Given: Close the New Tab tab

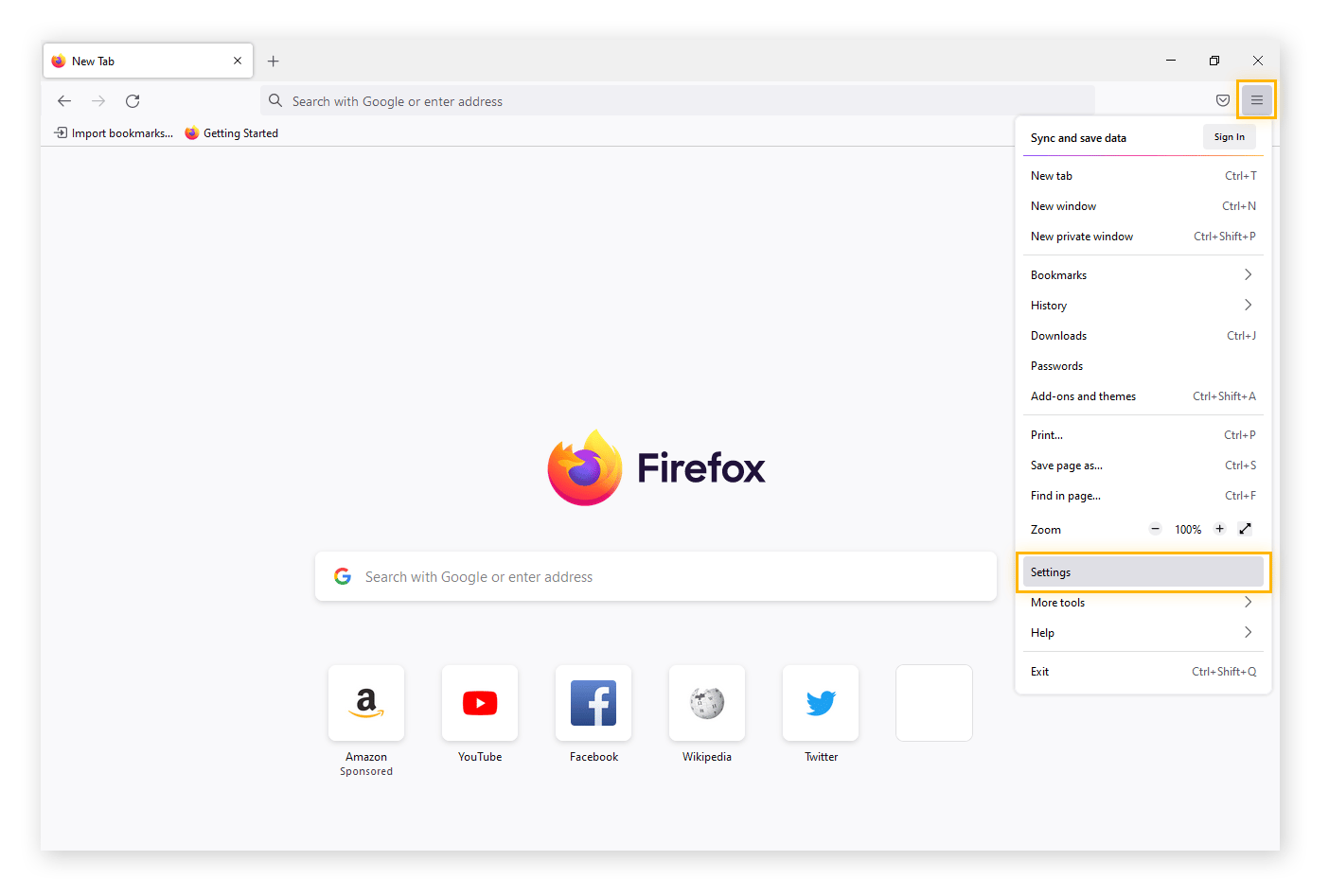Looking at the screenshot, I should [238, 61].
